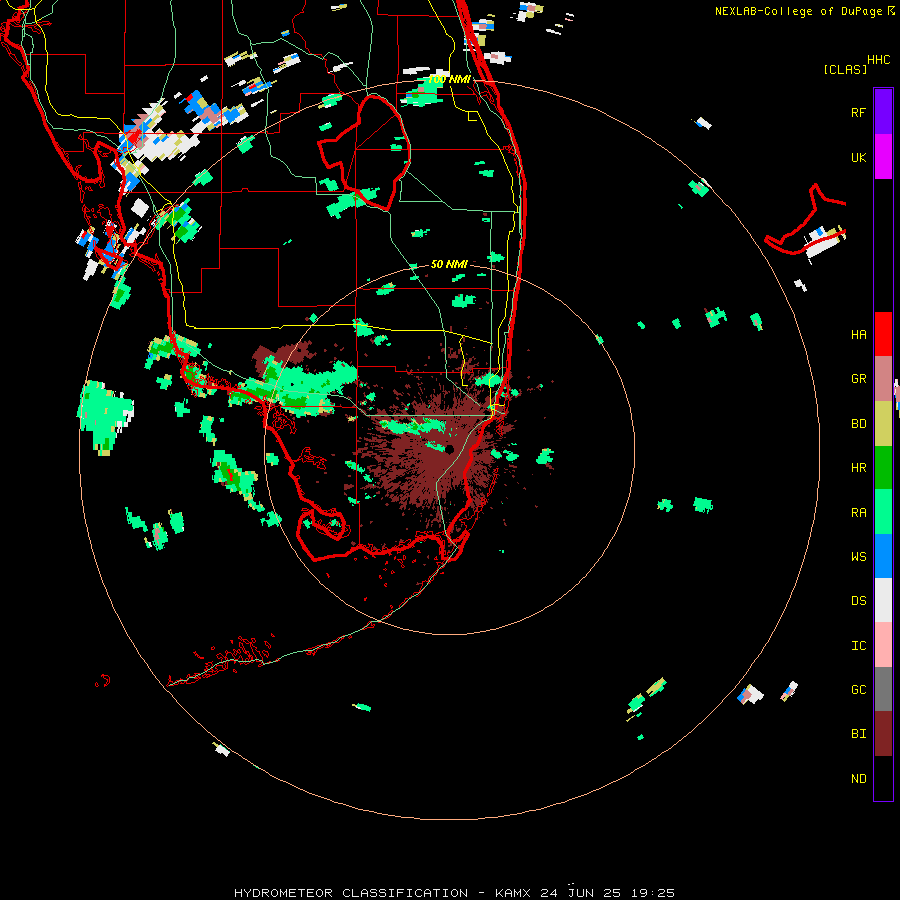This screenshot has width=900, height=900.
Task: Click the 19:25 timestamp text
Action: point(653,893)
